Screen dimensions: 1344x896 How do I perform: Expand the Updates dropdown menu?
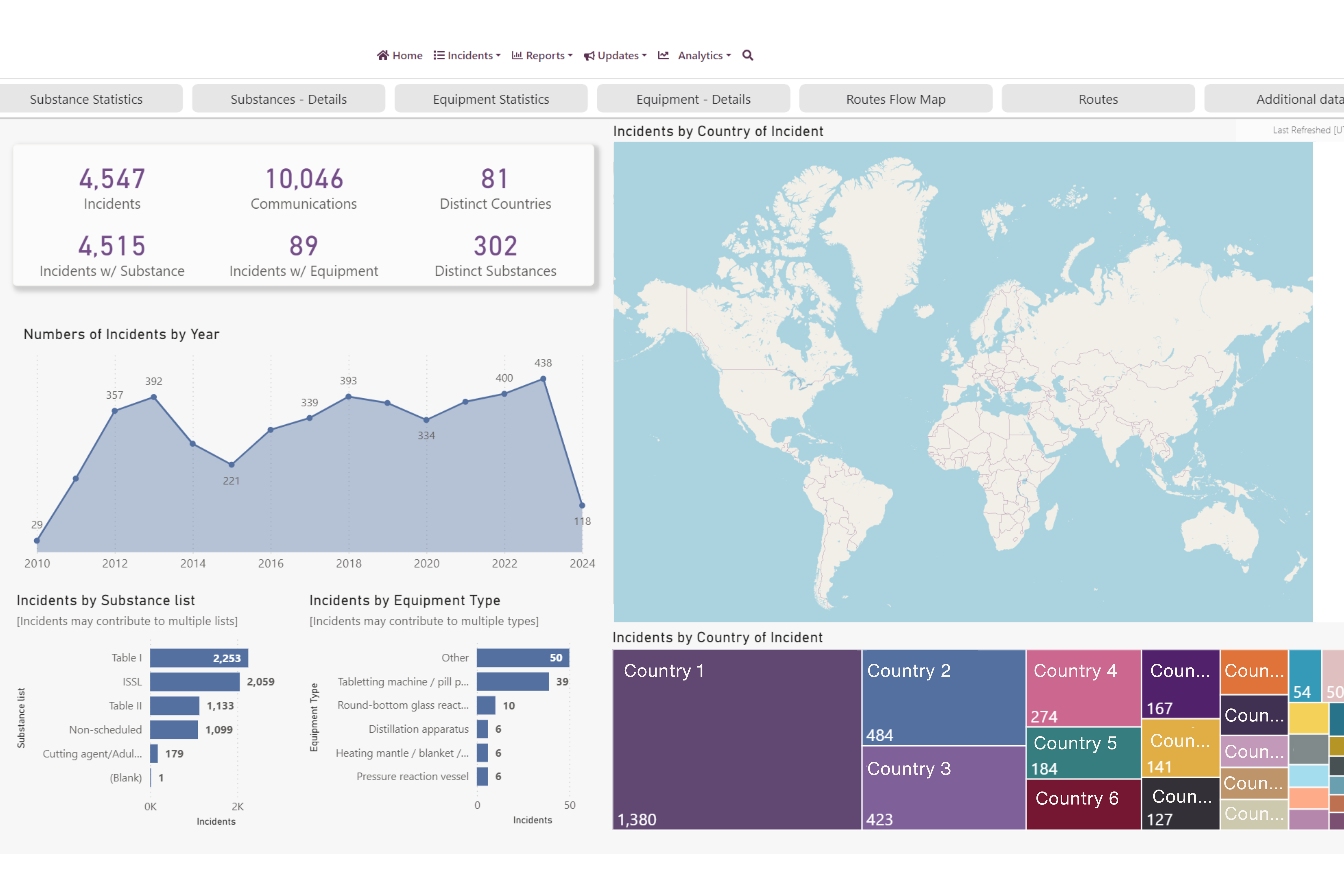(644, 56)
